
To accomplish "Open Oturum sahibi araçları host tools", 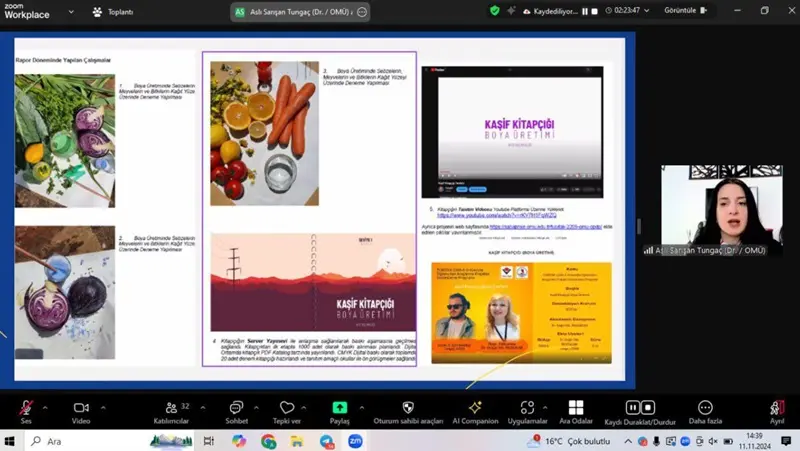I will pos(407,409).
